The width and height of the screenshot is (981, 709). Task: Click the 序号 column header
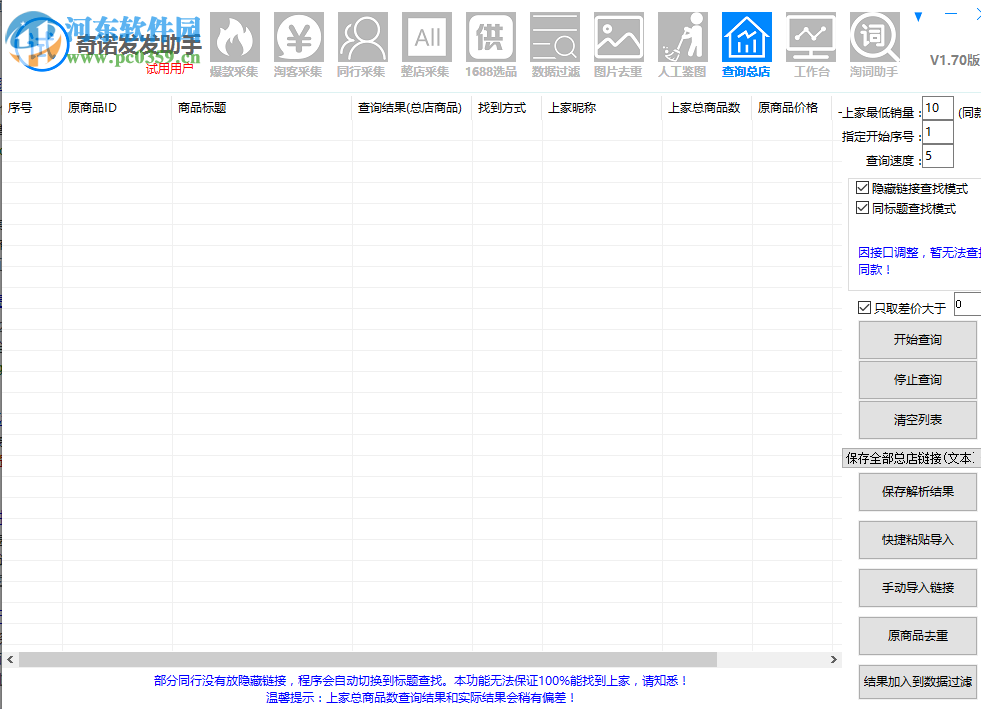point(33,108)
